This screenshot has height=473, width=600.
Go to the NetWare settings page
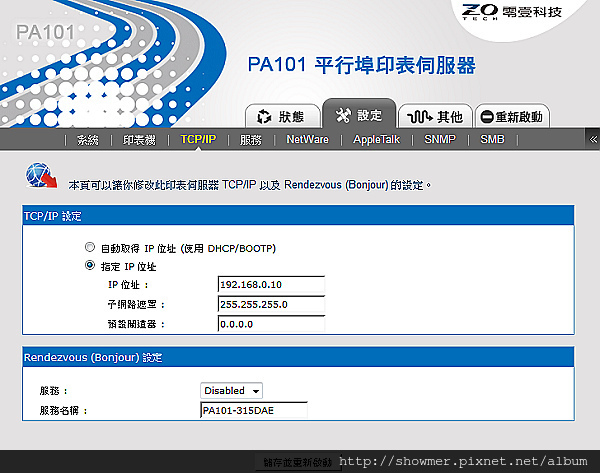(x=307, y=139)
